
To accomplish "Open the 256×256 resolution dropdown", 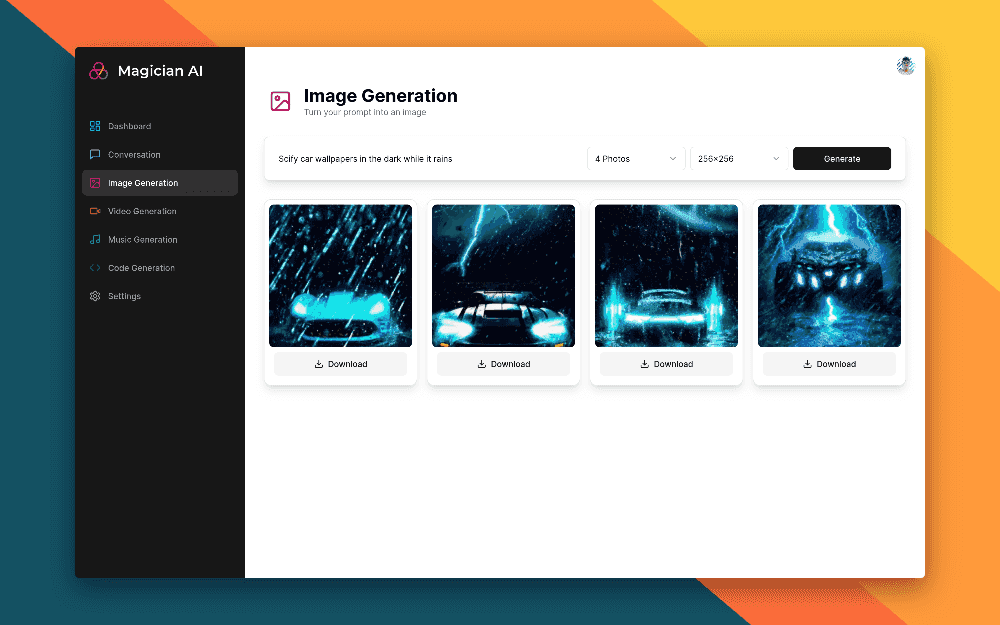I will (739, 159).
